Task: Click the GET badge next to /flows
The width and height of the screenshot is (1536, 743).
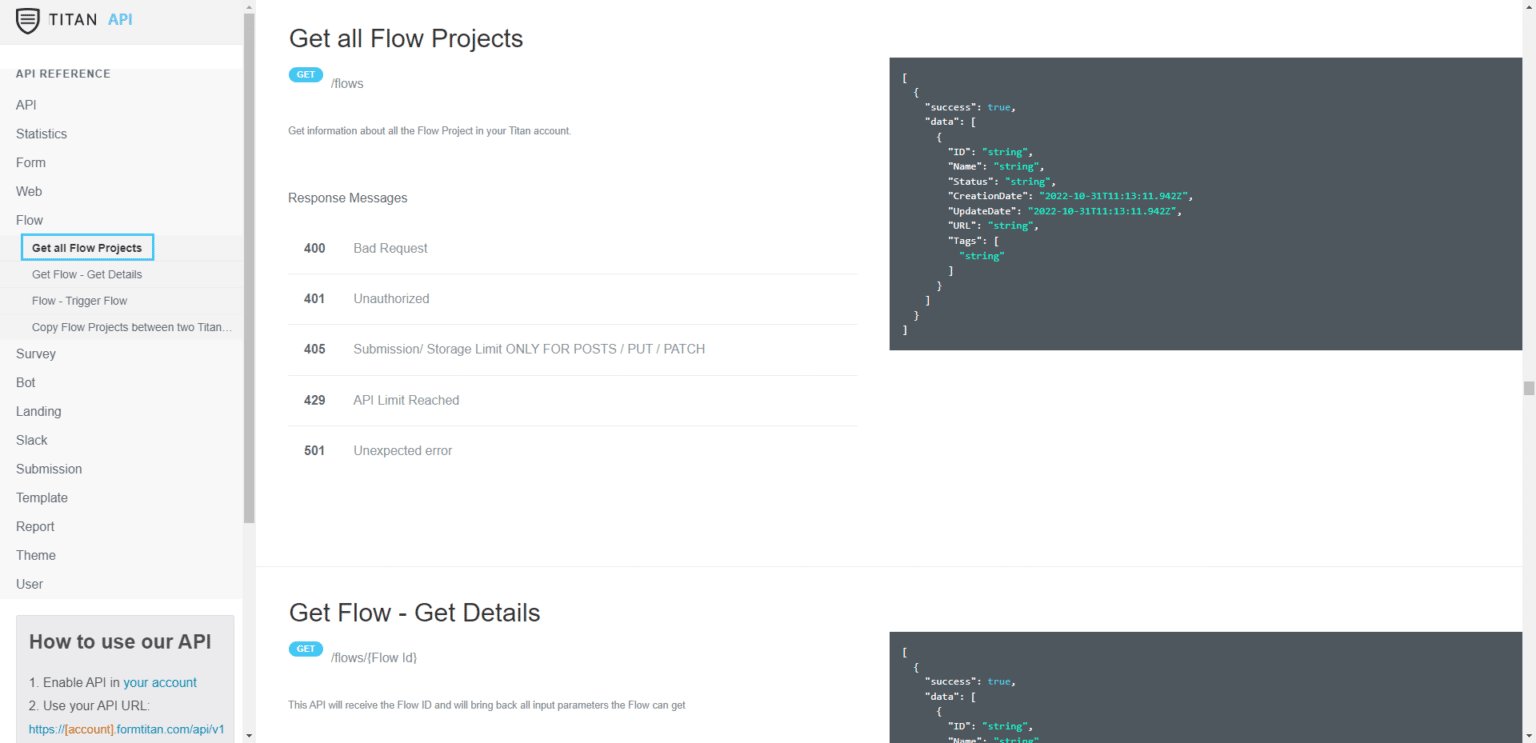Action: (x=306, y=74)
